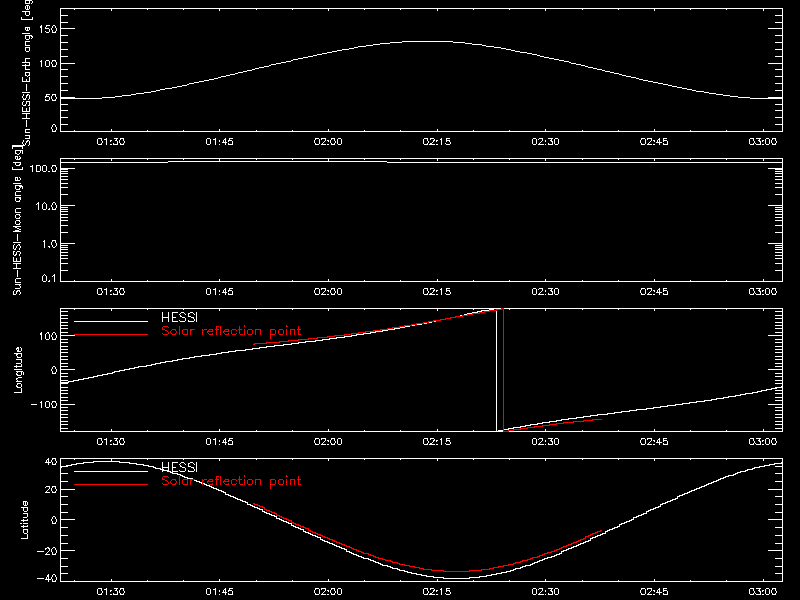Click 03:00 time label under Earth angle plot
The image size is (800, 600).
[x=763, y=142]
